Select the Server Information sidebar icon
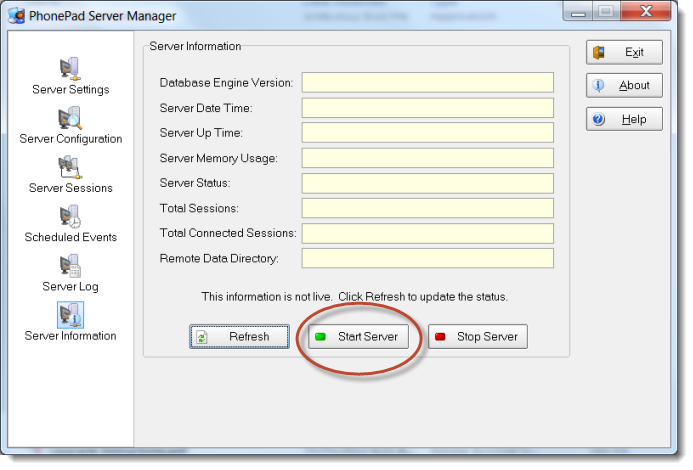The width and height of the screenshot is (693, 470). point(70,315)
